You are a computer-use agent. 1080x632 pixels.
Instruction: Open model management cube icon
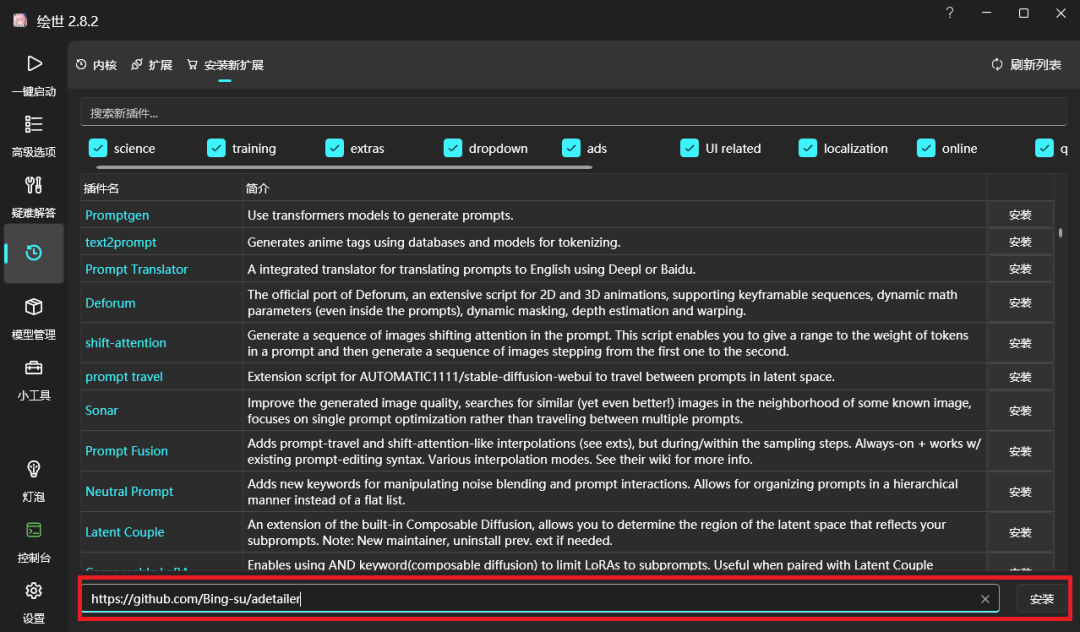[x=34, y=307]
